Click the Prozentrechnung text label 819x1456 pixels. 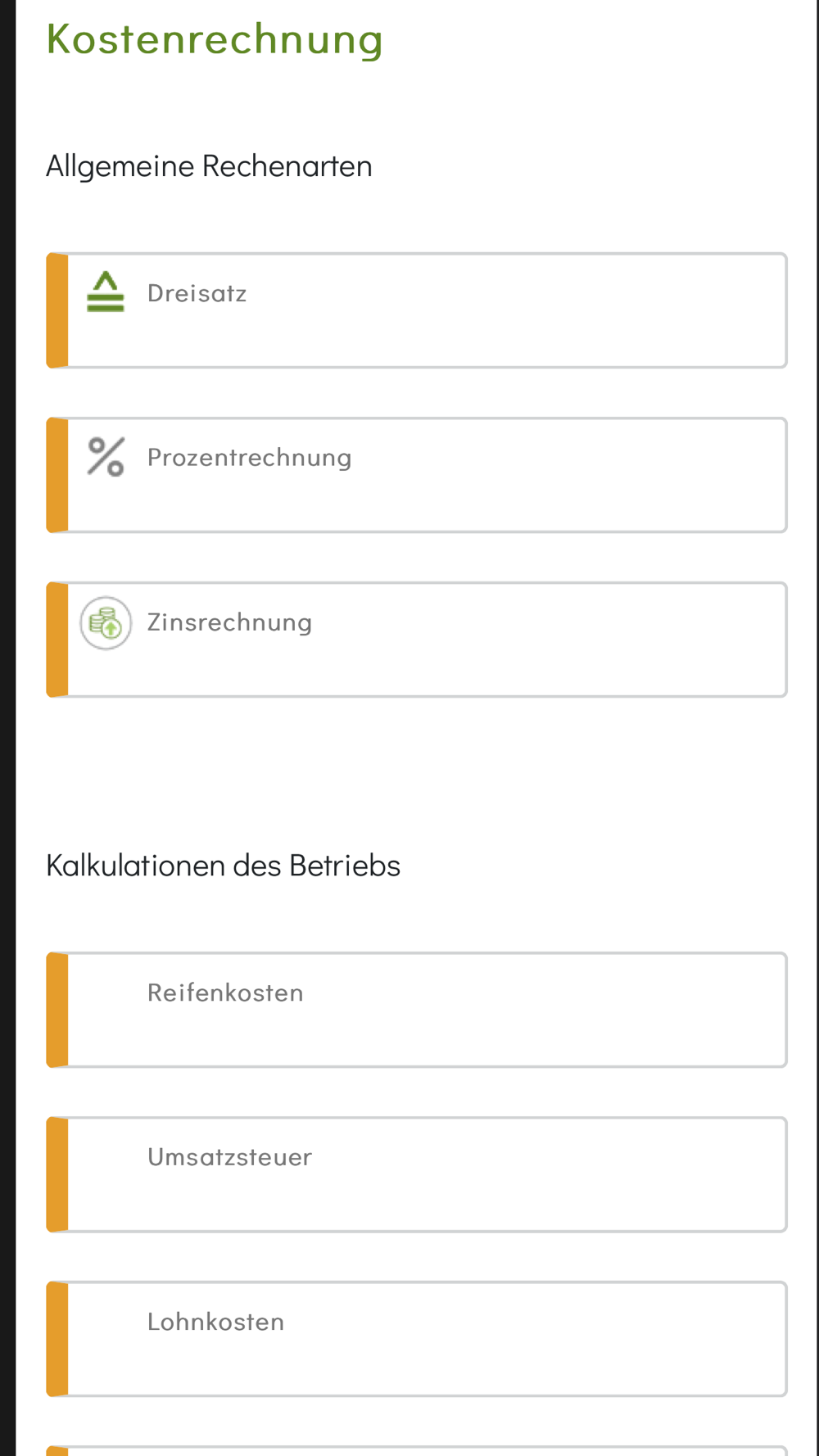click(250, 457)
